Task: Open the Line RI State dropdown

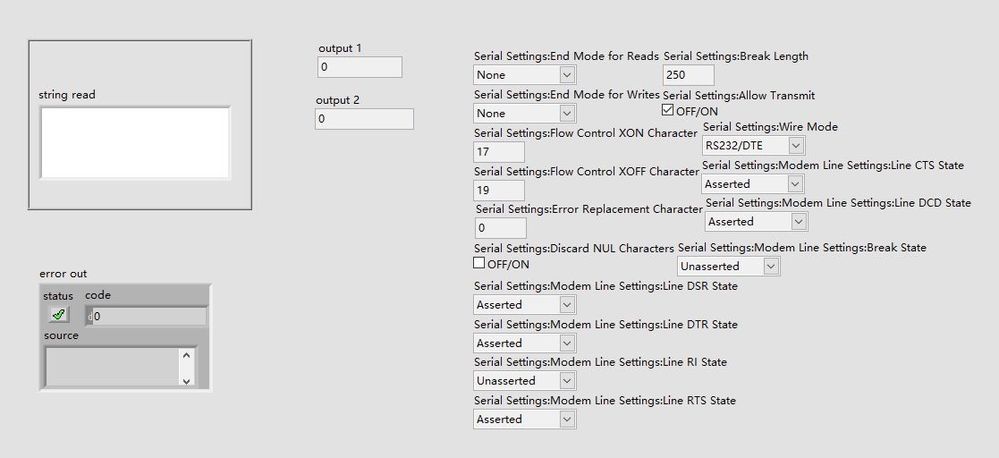Action: pyautogui.click(x=567, y=381)
